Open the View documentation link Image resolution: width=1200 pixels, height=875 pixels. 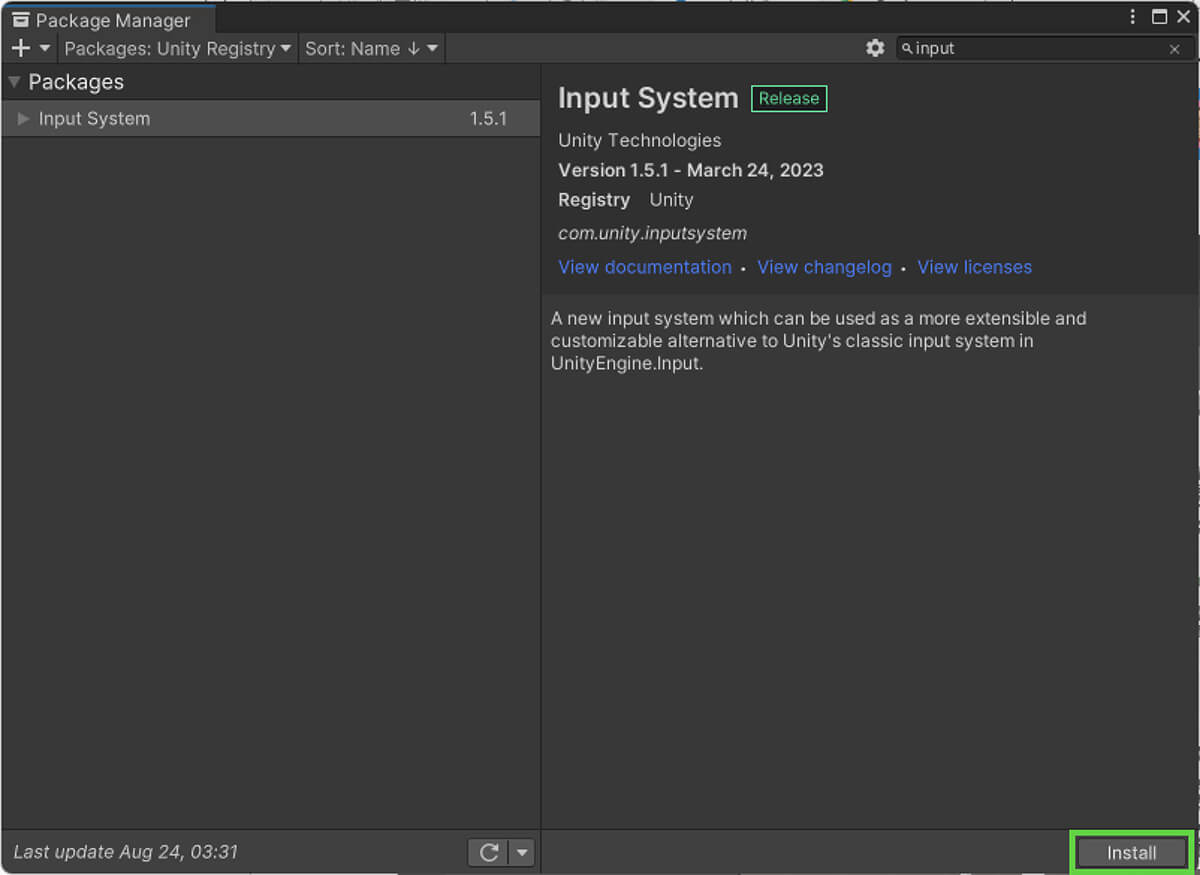pos(645,267)
